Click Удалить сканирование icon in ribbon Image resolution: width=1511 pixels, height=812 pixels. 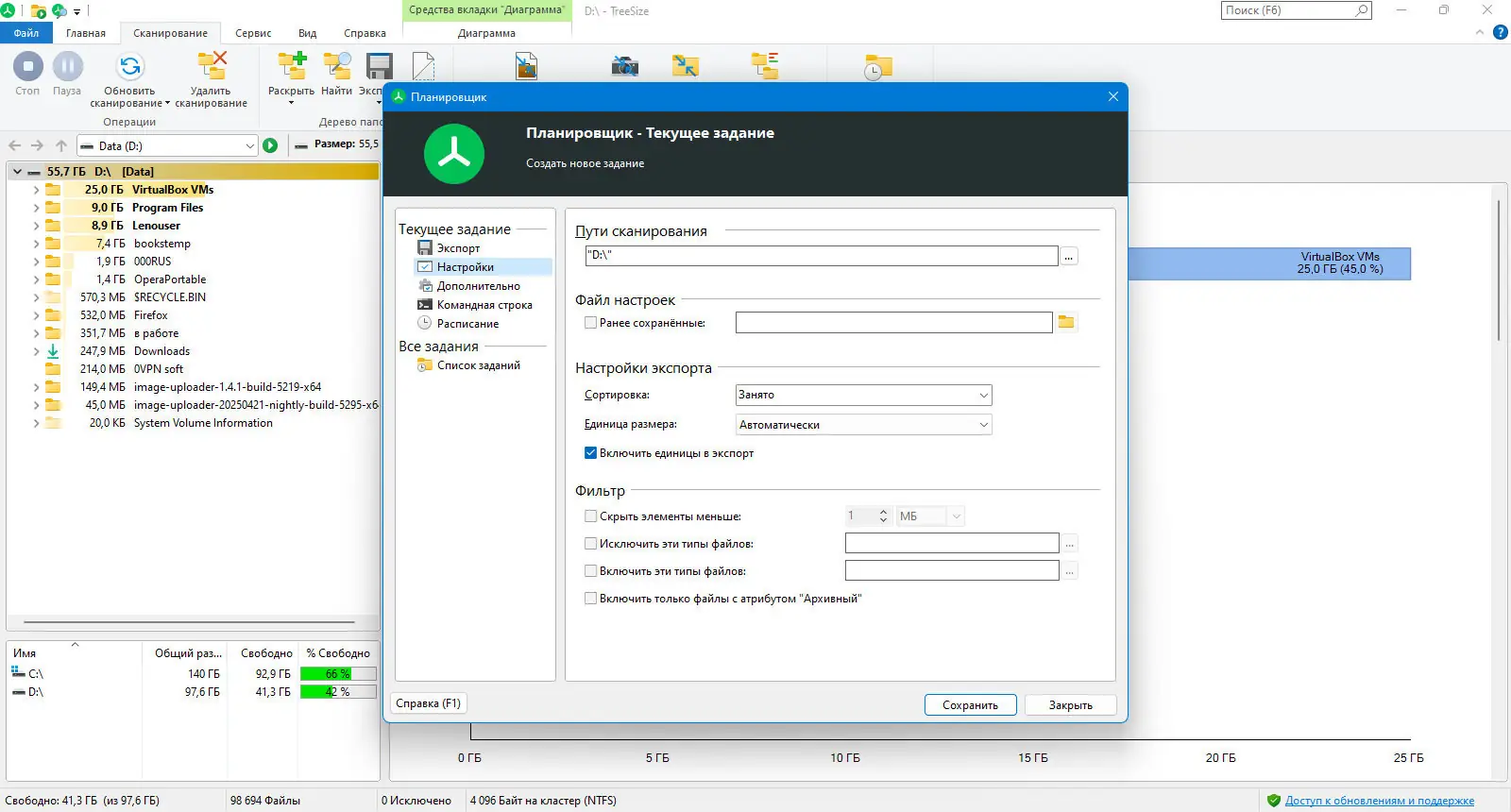pos(212,66)
